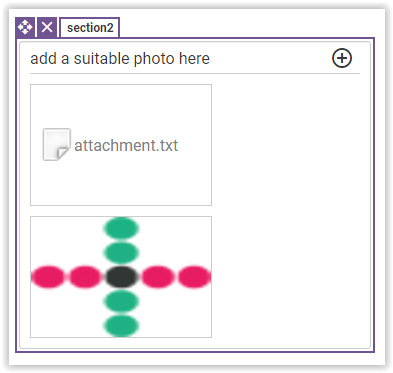Click the topmost green dot in the image
This screenshot has width=393, height=373.
point(121,228)
